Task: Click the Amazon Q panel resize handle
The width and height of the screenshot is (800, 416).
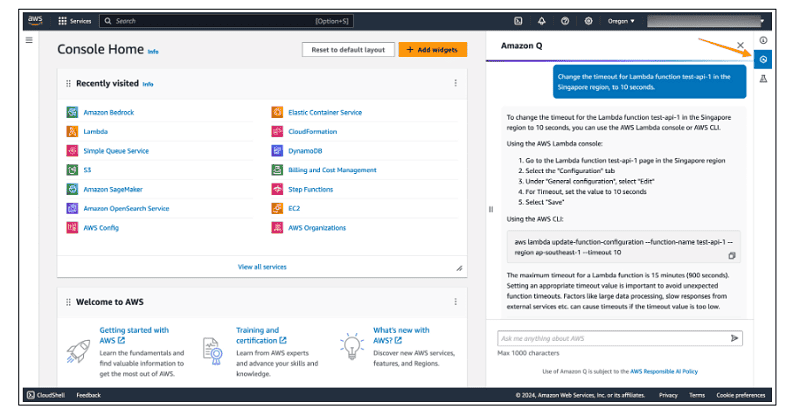Action: 491,209
